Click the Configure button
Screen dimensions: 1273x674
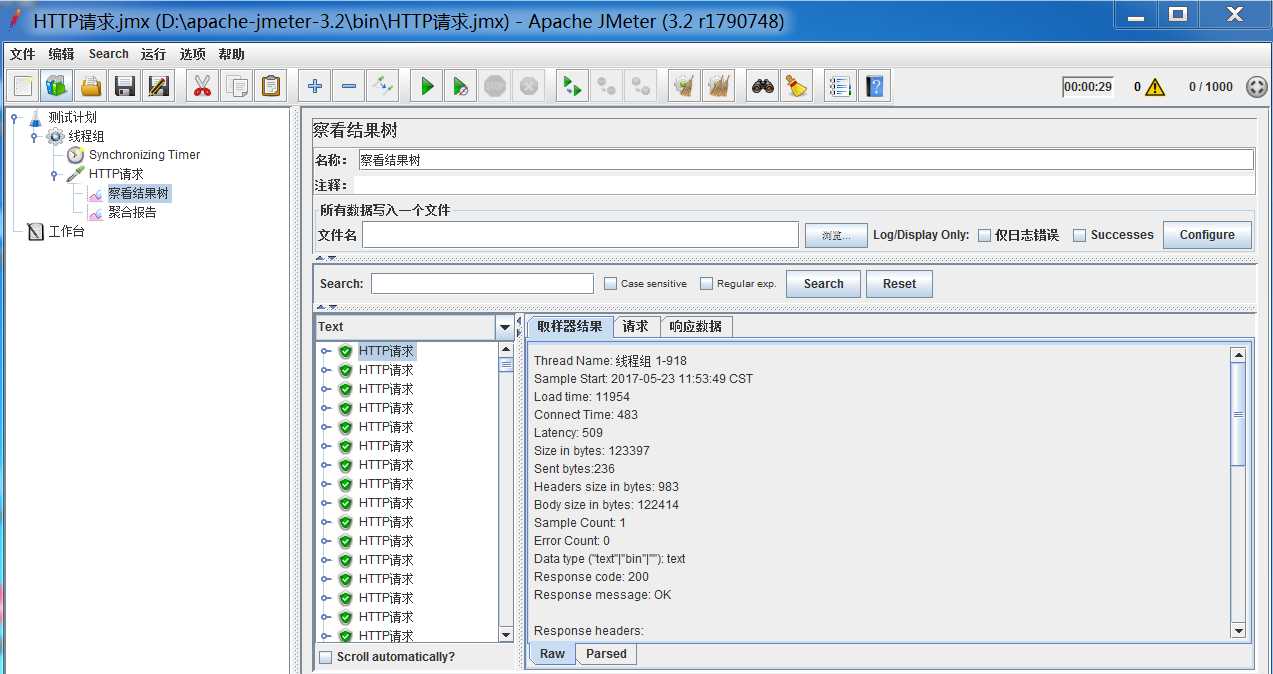[x=1207, y=235]
